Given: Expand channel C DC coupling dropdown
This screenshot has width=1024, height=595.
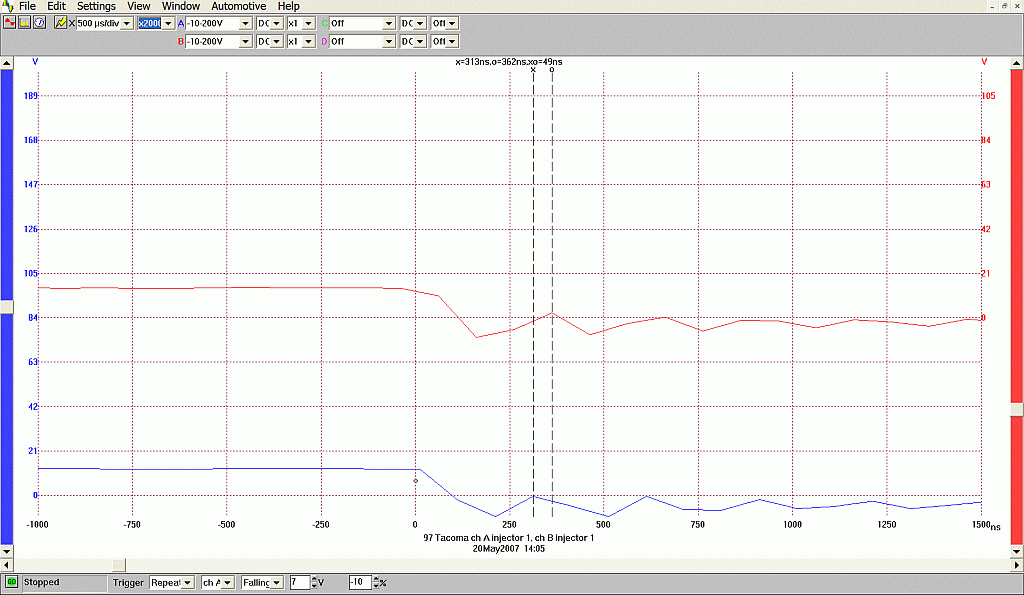Looking at the screenshot, I should click(x=420, y=24).
